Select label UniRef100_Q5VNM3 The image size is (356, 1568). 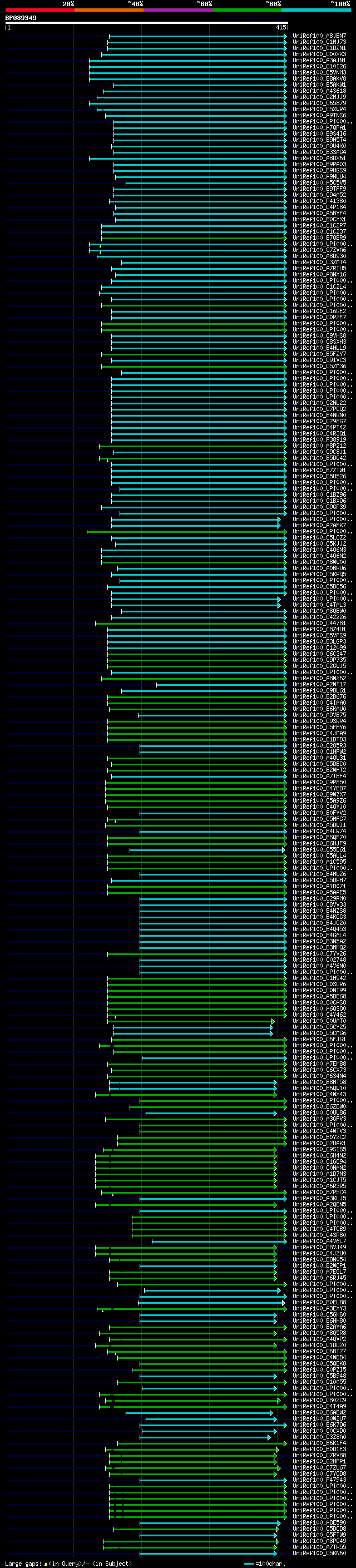319,72
